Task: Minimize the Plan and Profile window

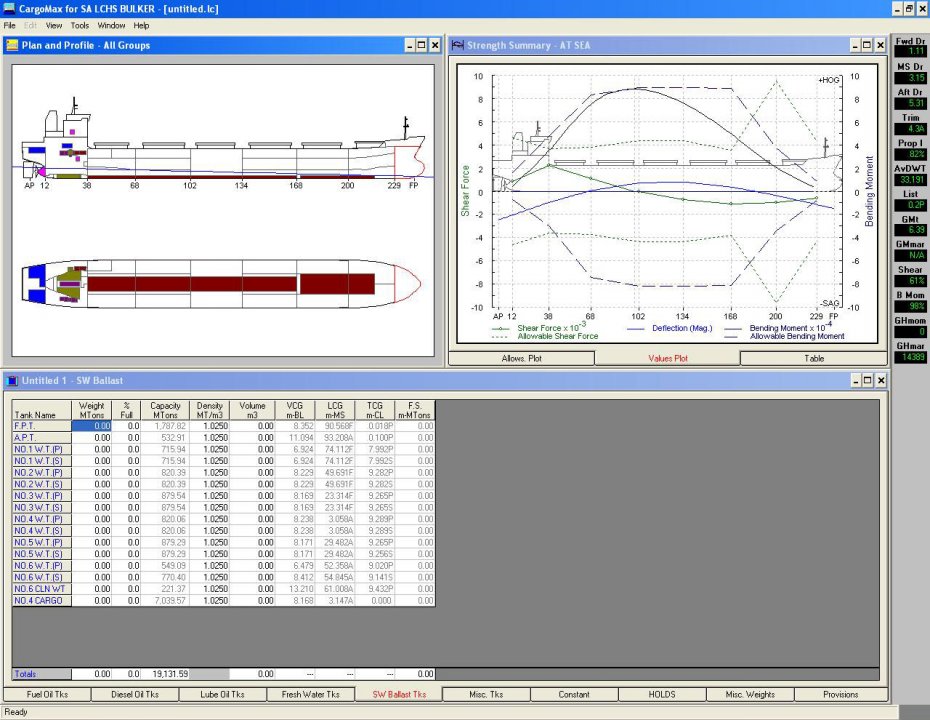Action: coord(409,45)
